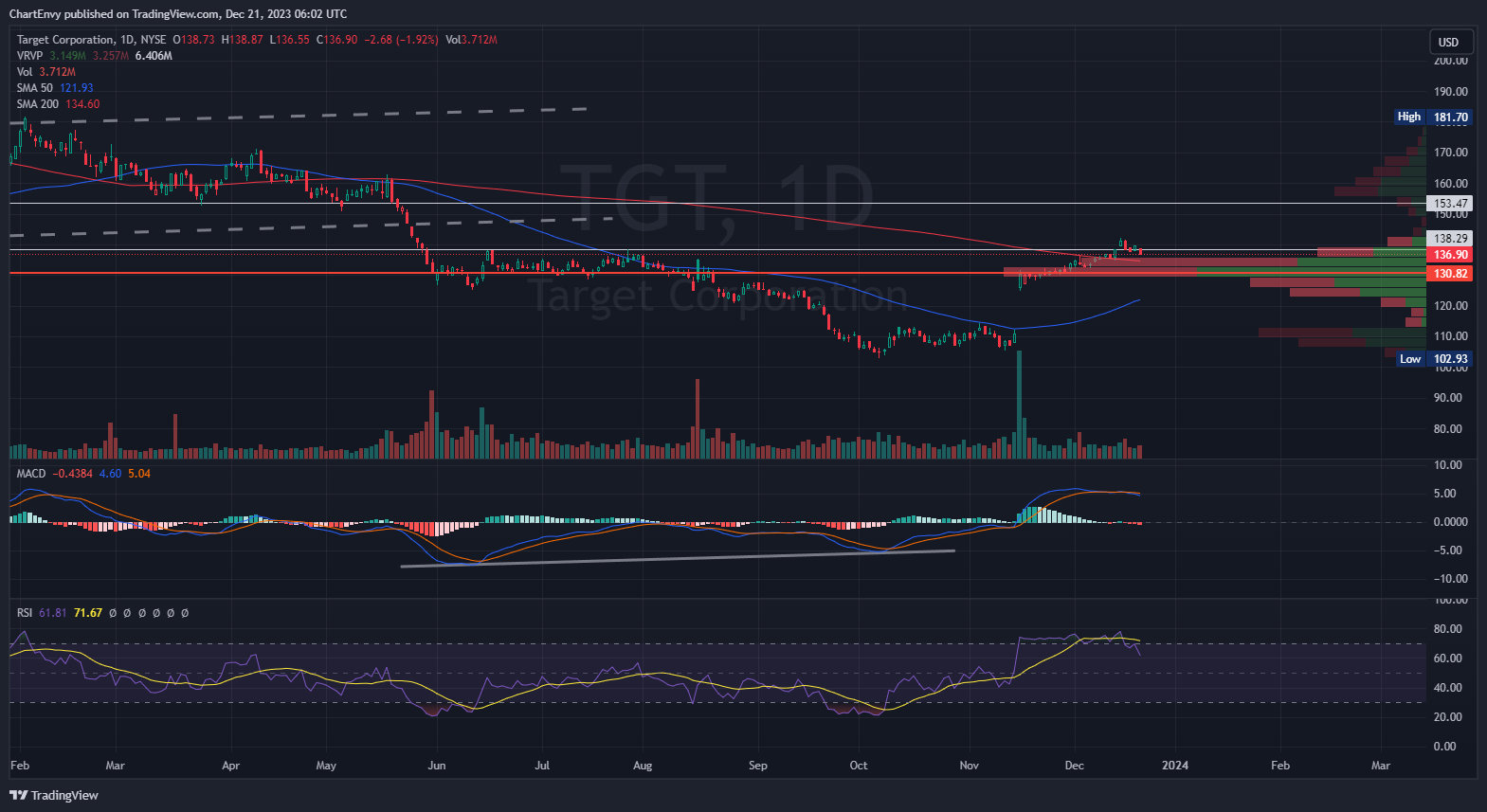1487x812 pixels.
Task: Click the ChartEnvy published on TradingView.com header
Action: point(178,13)
